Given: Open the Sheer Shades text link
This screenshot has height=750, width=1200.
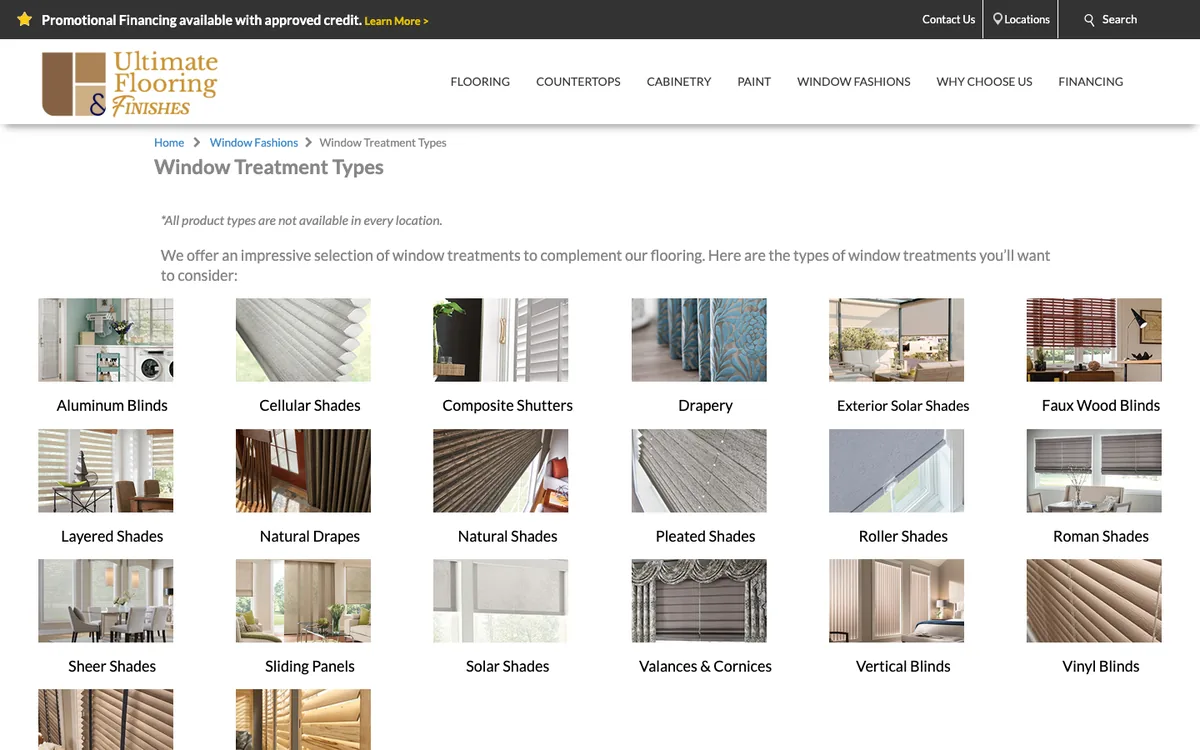Looking at the screenshot, I should point(112,667).
